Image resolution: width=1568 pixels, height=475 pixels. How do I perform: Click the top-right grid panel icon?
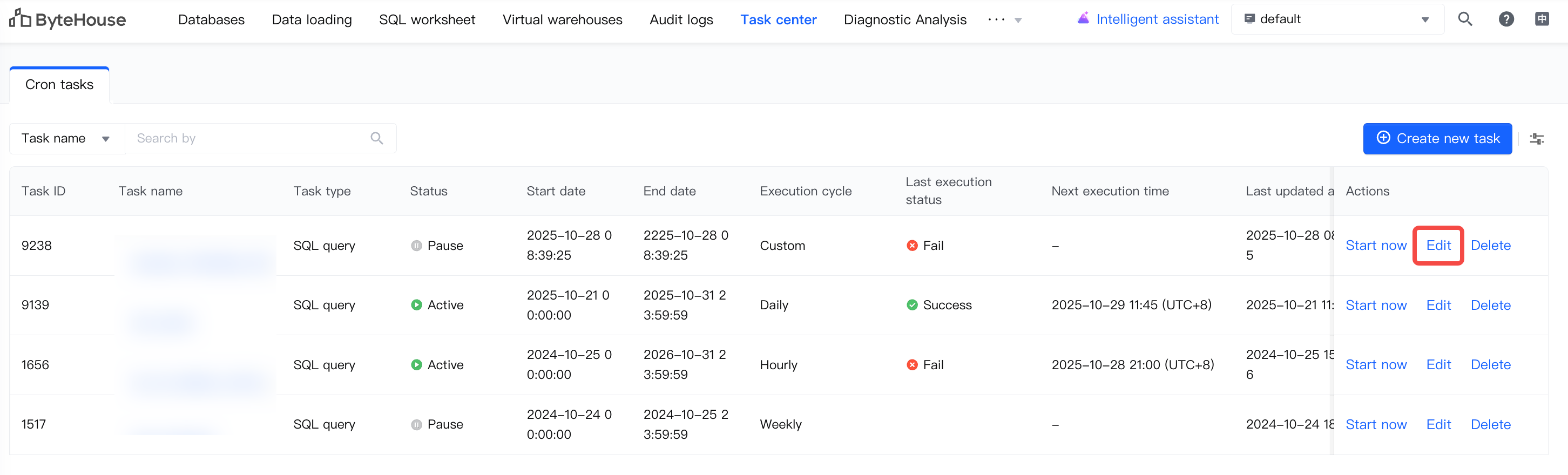pyautogui.click(x=1542, y=19)
